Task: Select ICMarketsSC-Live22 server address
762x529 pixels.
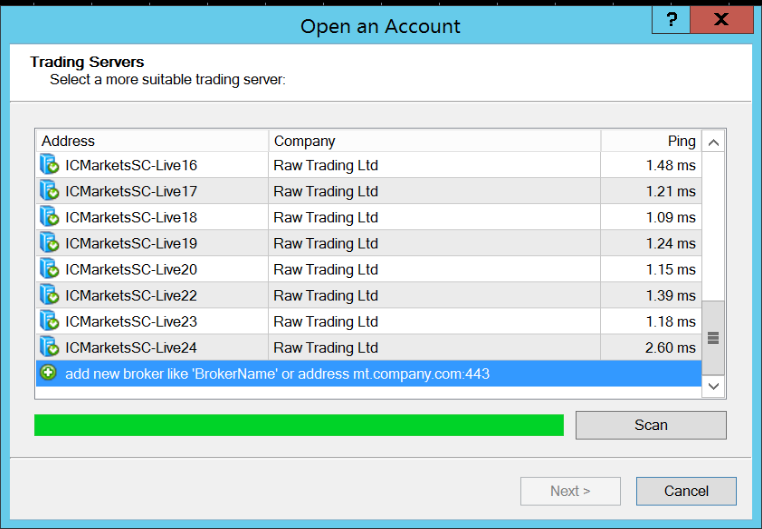Action: (x=131, y=296)
